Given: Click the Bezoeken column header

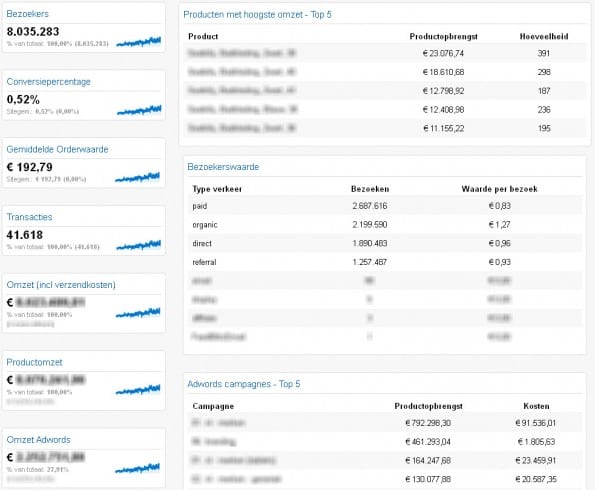Looking at the screenshot, I should pyautogui.click(x=370, y=189).
